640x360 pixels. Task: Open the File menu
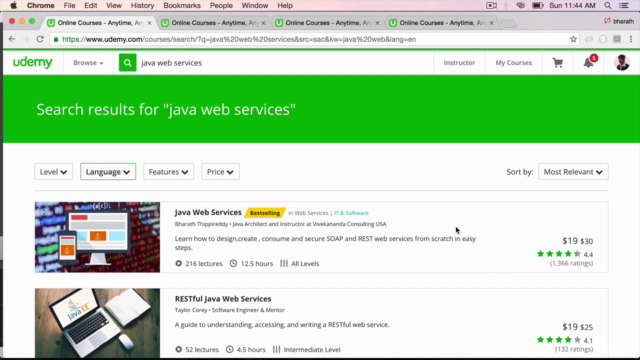[69, 6]
